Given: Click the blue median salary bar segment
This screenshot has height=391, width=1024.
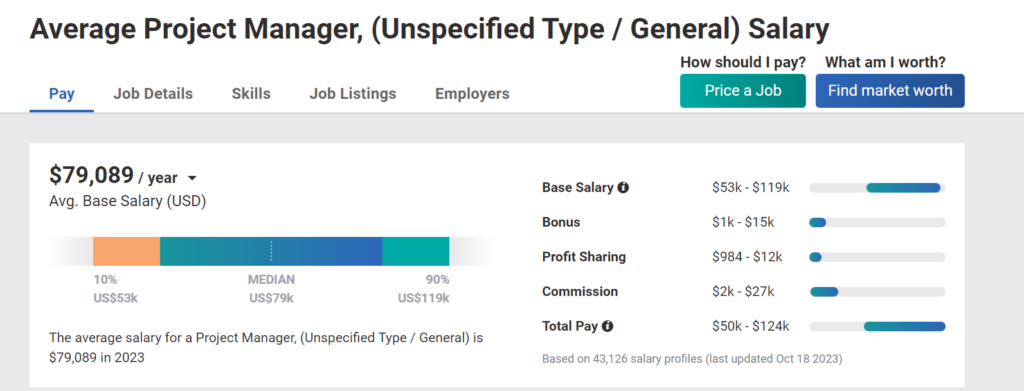Looking at the screenshot, I should point(271,251).
